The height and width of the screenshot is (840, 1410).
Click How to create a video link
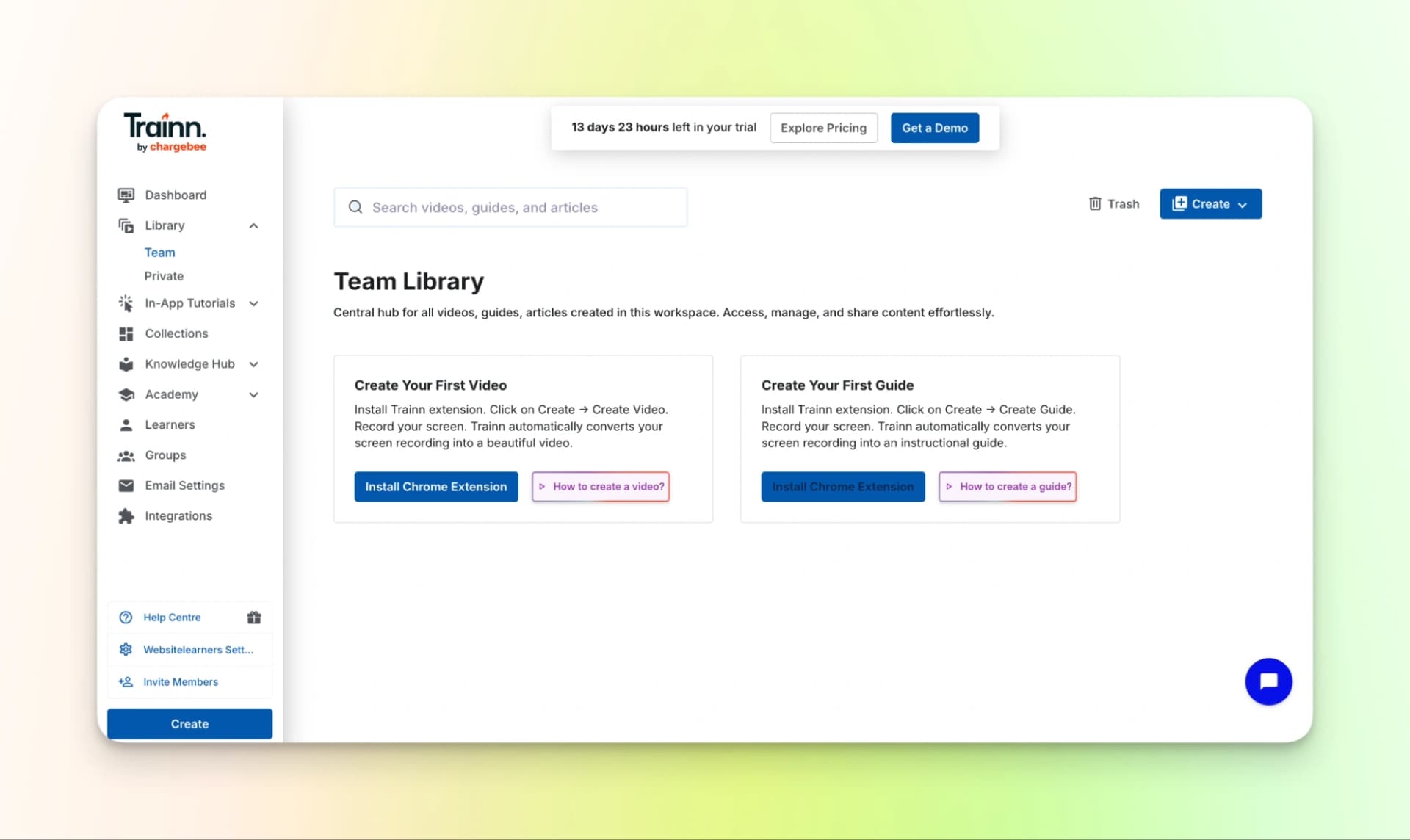click(x=600, y=486)
